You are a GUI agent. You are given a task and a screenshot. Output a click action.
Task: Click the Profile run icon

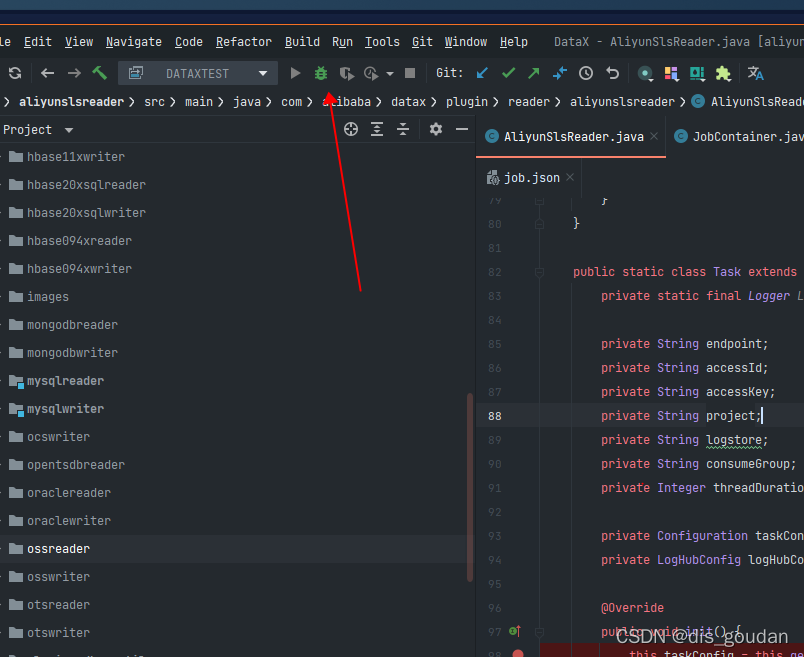click(x=371, y=73)
